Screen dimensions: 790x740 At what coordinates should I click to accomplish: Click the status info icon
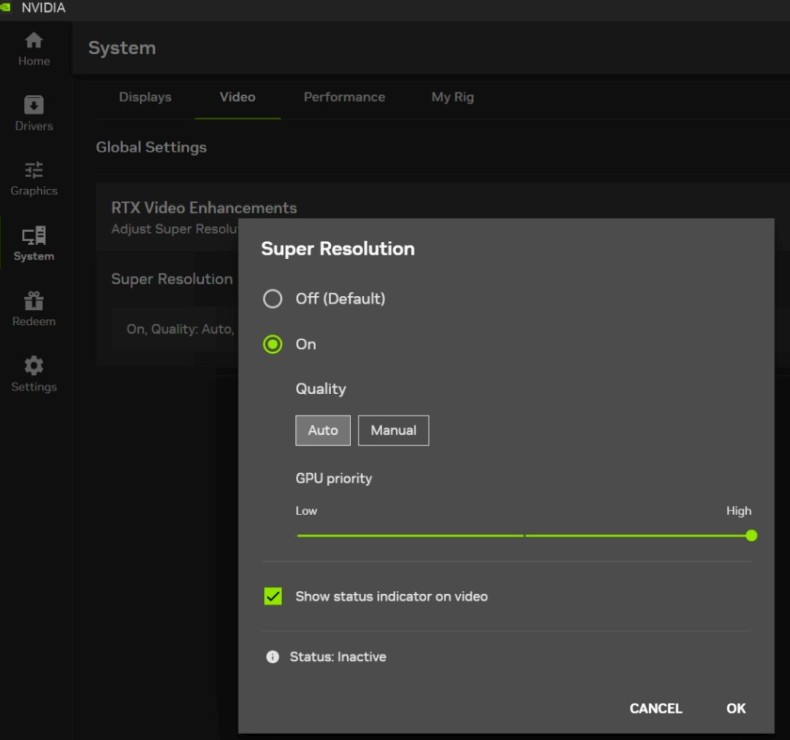pos(273,657)
